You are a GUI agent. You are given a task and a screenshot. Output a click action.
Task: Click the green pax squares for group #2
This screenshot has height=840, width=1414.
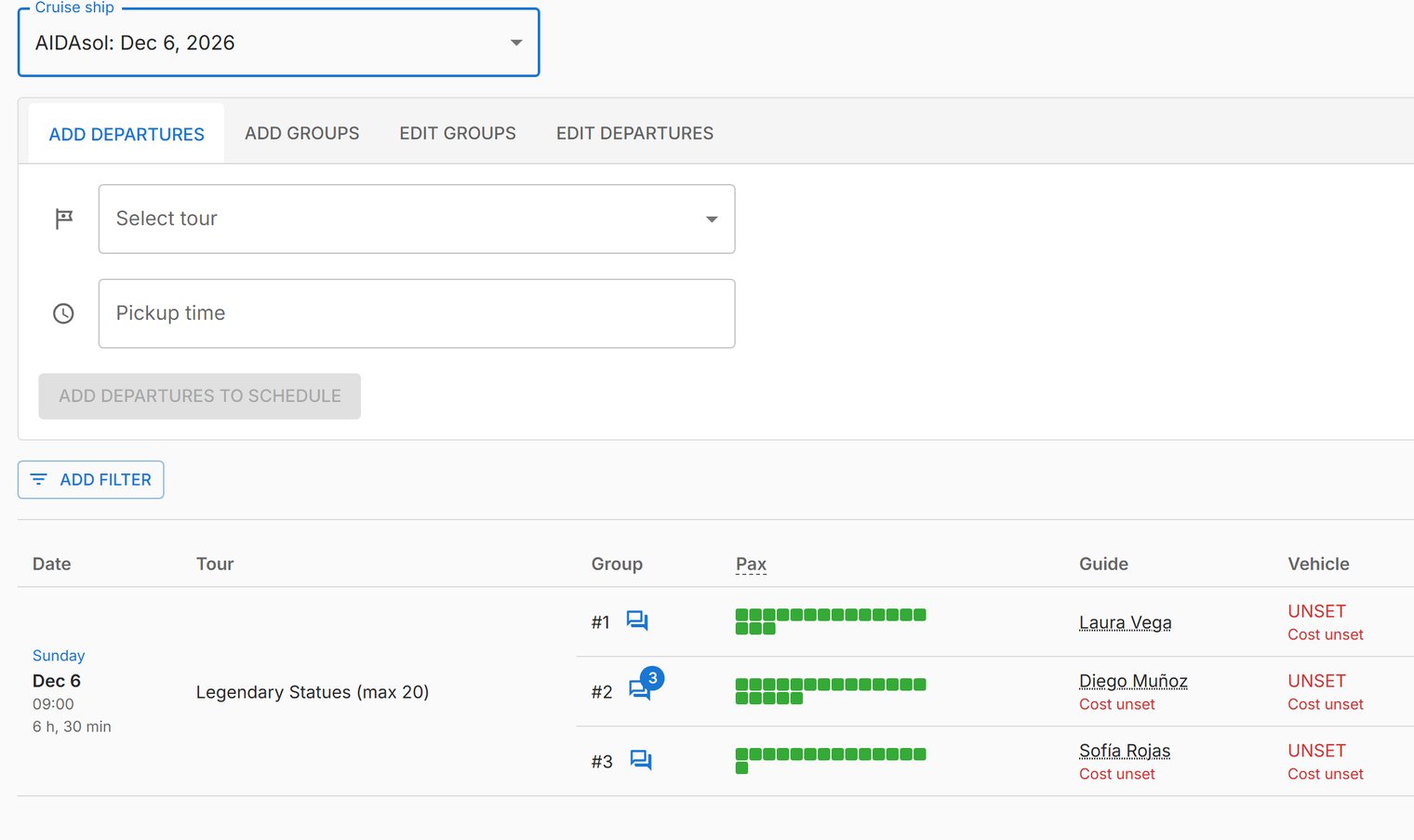[x=831, y=691]
